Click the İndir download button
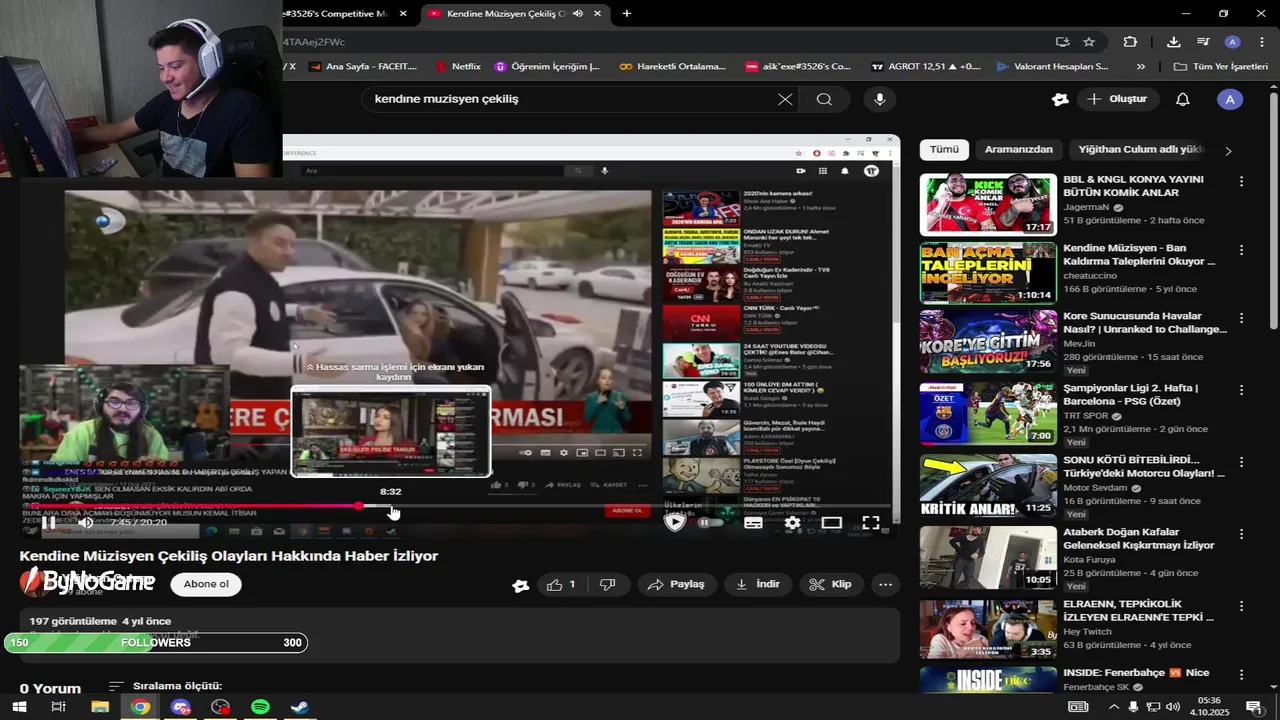 click(758, 584)
